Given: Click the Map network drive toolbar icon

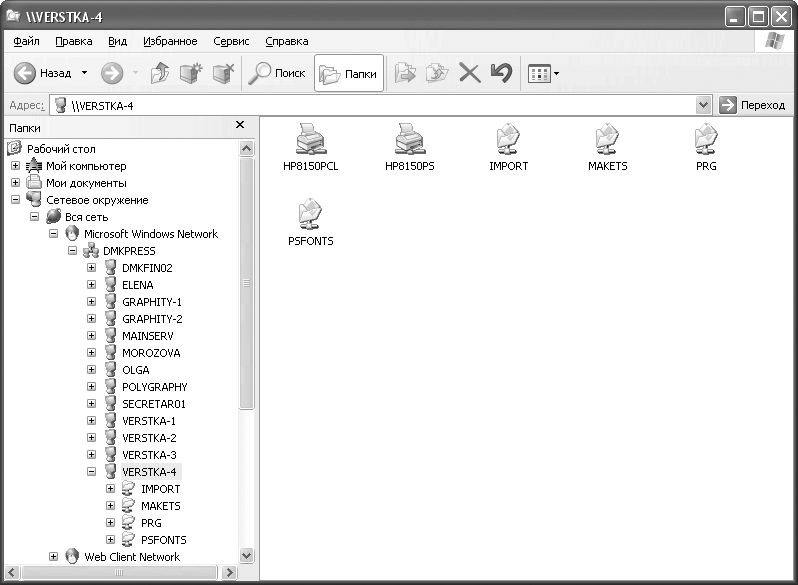Looking at the screenshot, I should pos(190,73).
